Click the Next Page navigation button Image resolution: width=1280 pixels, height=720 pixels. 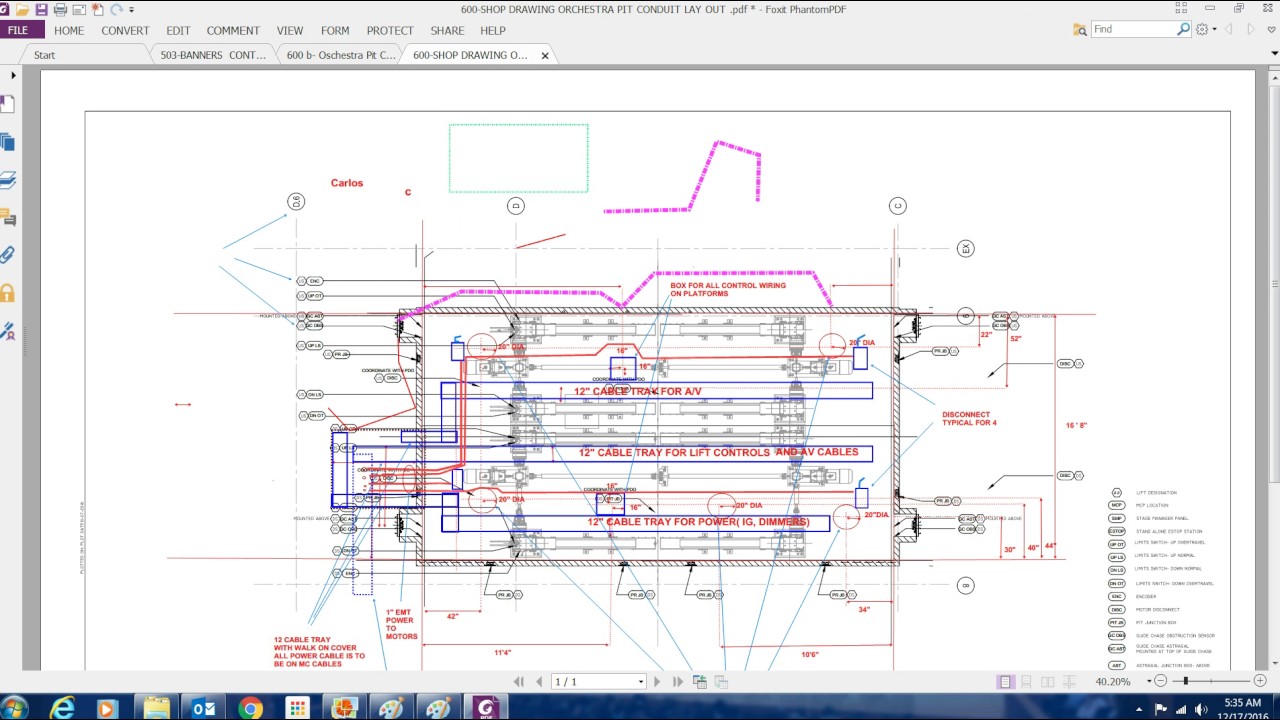[657, 681]
